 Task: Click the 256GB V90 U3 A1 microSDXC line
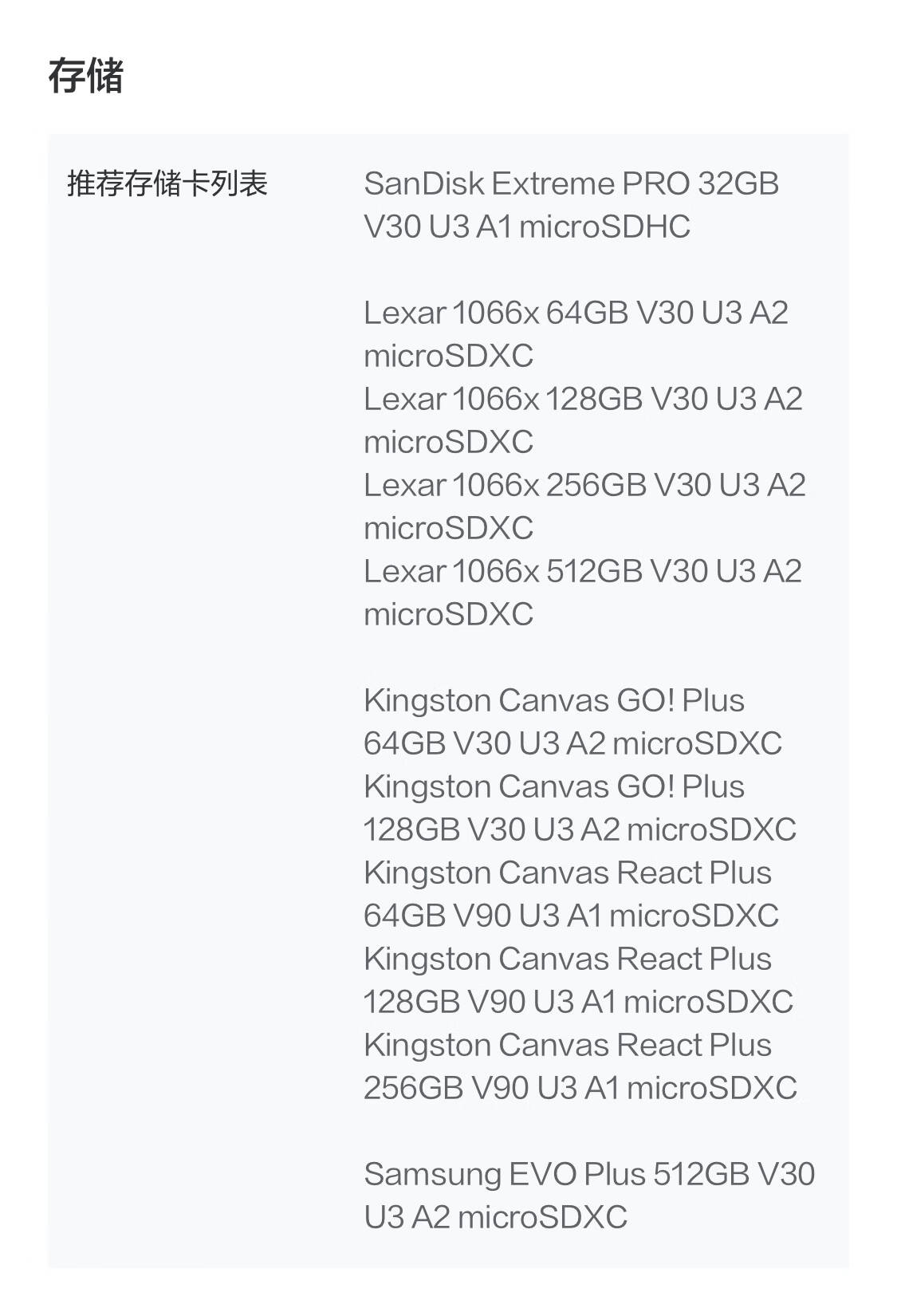pyautogui.click(x=580, y=1088)
